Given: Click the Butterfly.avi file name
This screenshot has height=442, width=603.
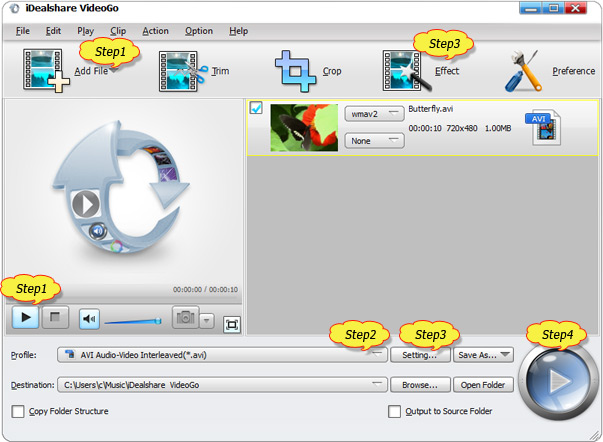Looking at the screenshot, I should point(430,109).
